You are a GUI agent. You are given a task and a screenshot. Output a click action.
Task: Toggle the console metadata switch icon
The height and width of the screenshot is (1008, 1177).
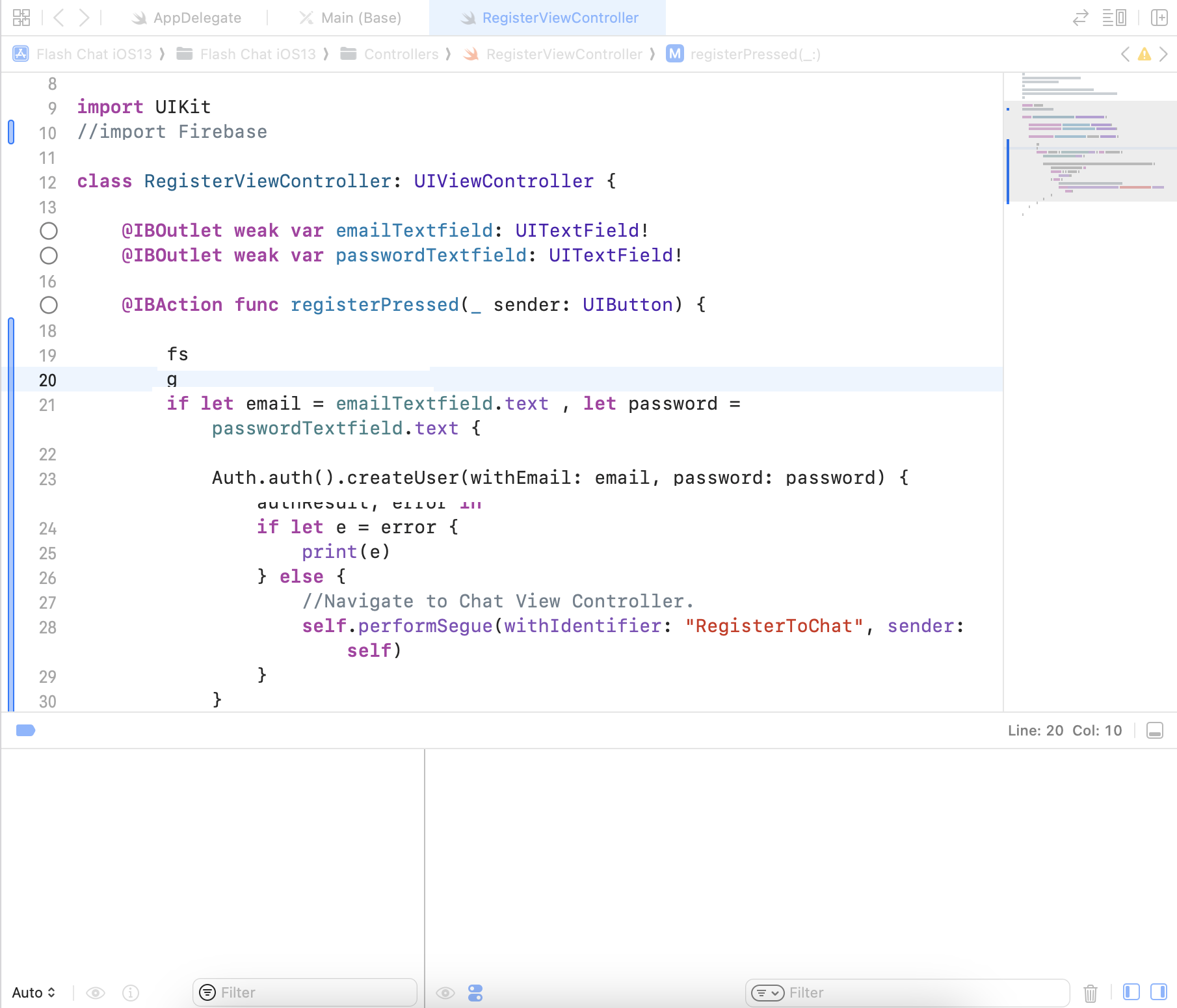pos(475,992)
